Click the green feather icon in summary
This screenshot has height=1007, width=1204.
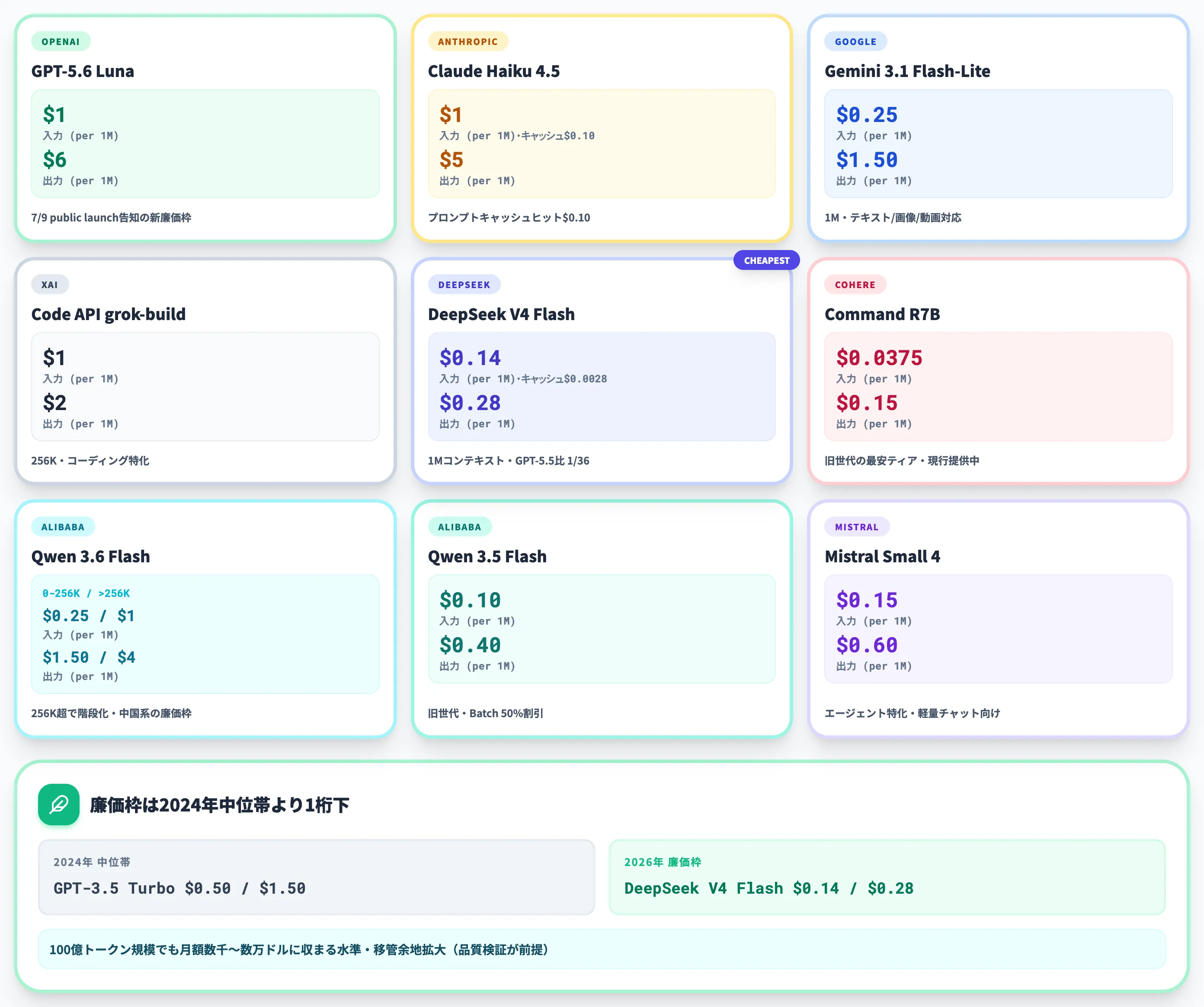pyautogui.click(x=58, y=805)
